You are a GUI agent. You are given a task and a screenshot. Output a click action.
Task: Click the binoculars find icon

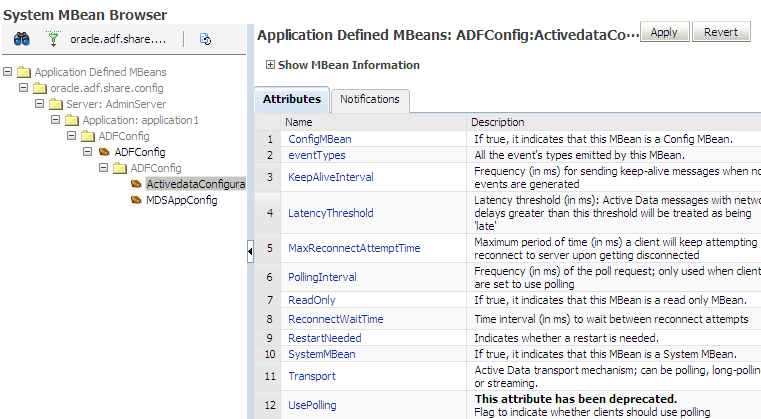pyautogui.click(x=21, y=39)
